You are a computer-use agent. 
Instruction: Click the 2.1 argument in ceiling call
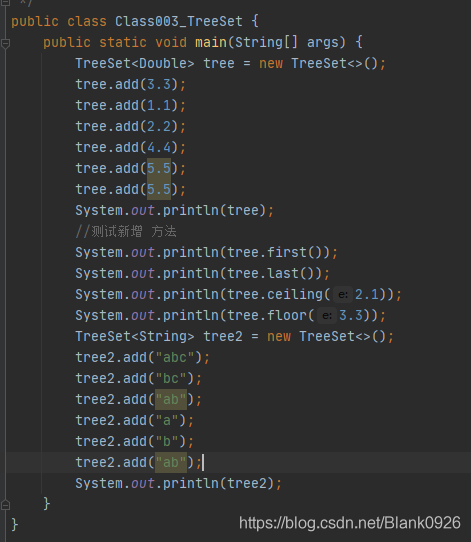[x=367, y=295]
